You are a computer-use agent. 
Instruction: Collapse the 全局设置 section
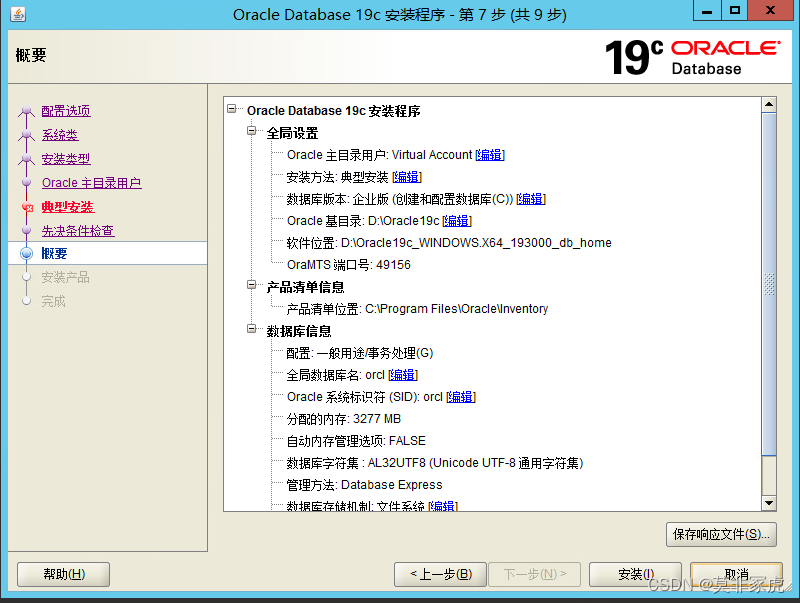pyautogui.click(x=252, y=131)
